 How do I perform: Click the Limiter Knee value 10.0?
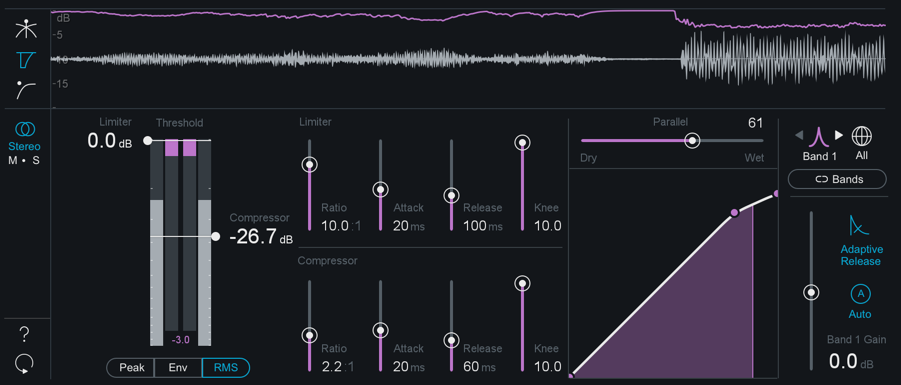click(548, 226)
